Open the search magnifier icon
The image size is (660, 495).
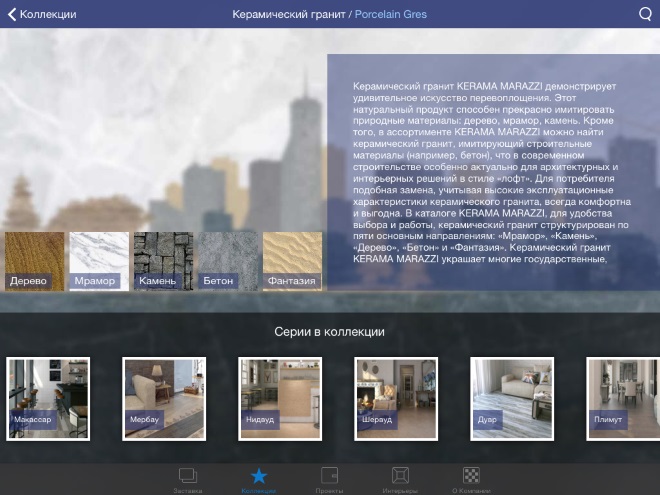click(x=645, y=14)
